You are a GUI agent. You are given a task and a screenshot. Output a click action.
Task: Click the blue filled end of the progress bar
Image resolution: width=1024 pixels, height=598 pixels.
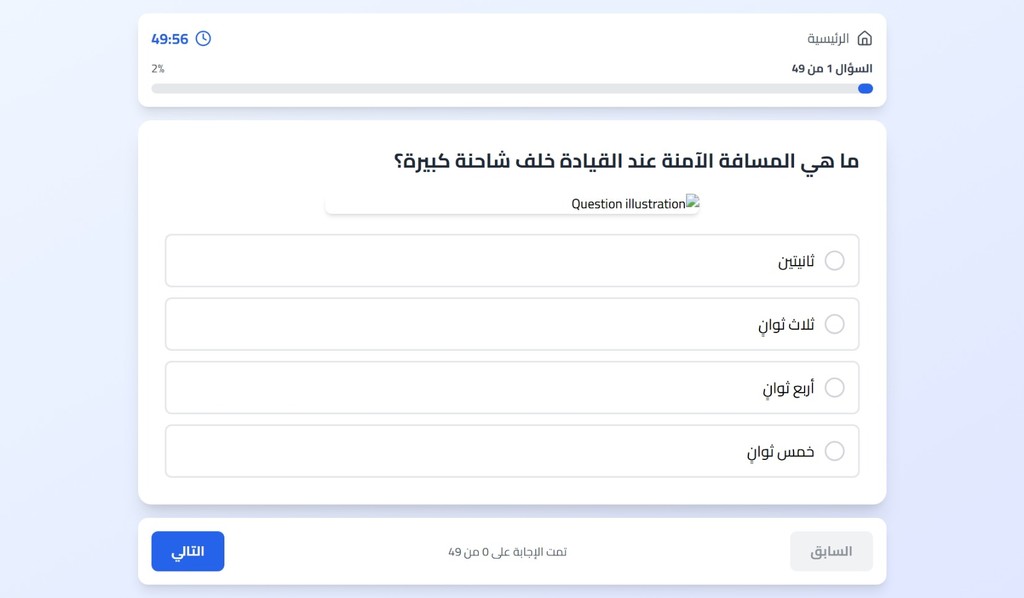[x=866, y=89]
